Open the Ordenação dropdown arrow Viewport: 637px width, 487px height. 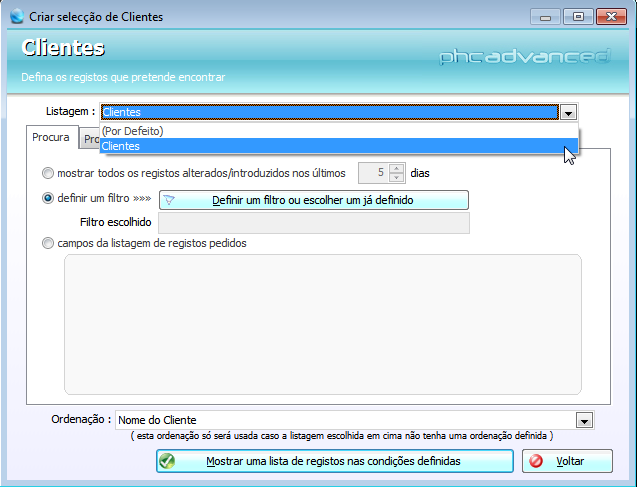[585, 420]
